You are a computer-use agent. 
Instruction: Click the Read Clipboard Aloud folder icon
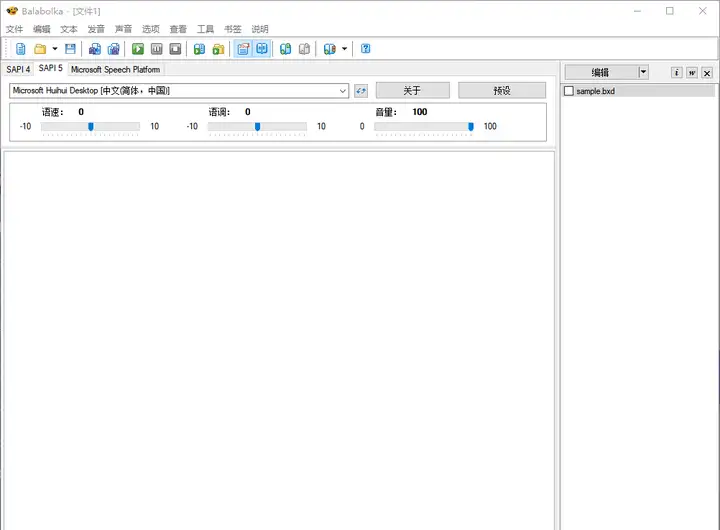218,49
